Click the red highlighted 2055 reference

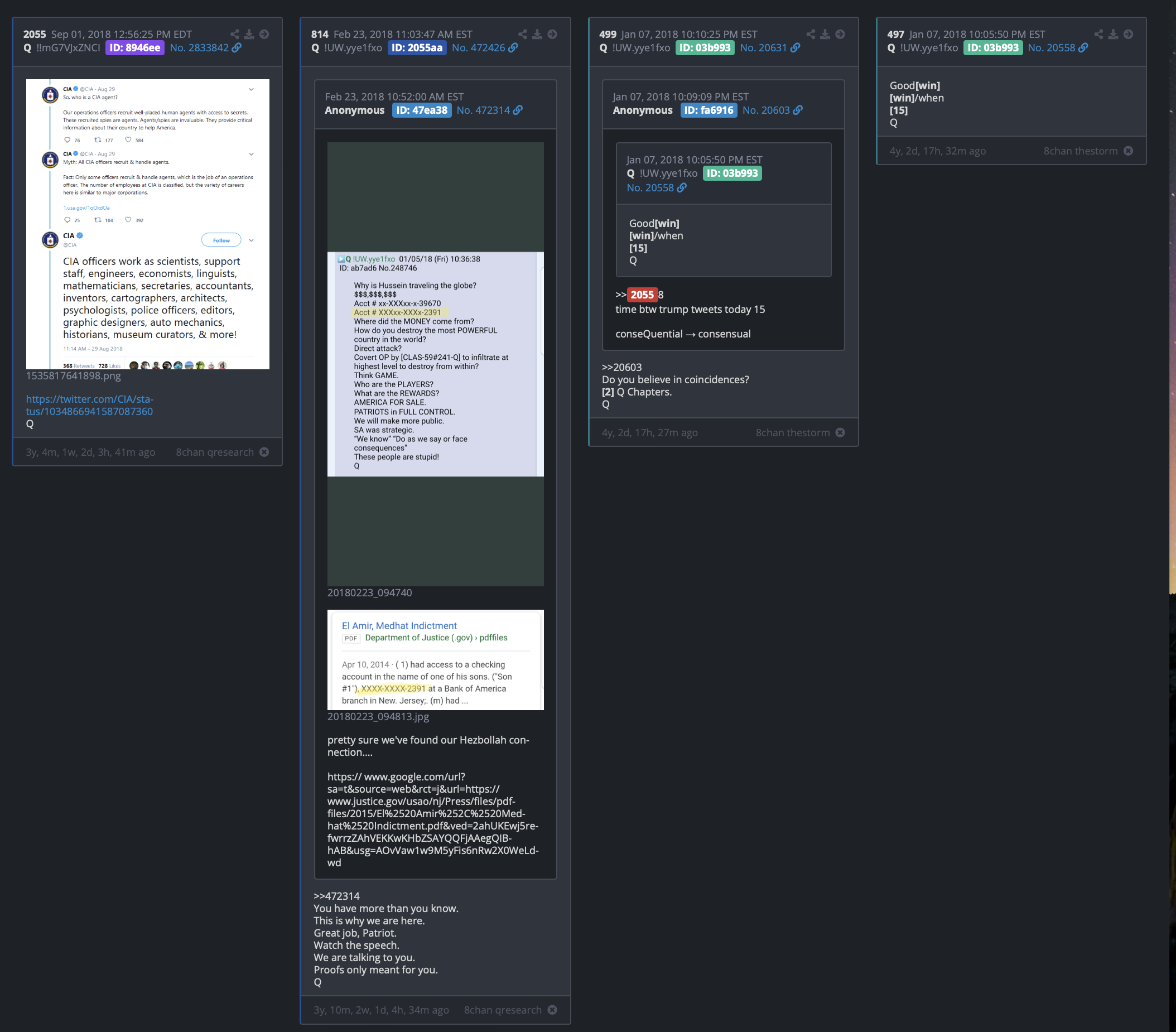(x=642, y=295)
